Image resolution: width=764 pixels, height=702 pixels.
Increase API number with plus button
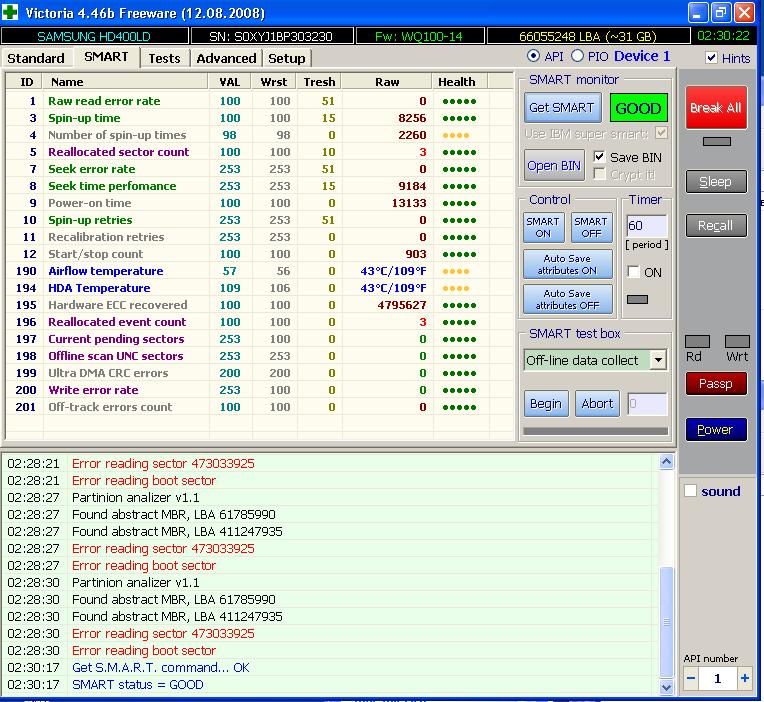(745, 678)
